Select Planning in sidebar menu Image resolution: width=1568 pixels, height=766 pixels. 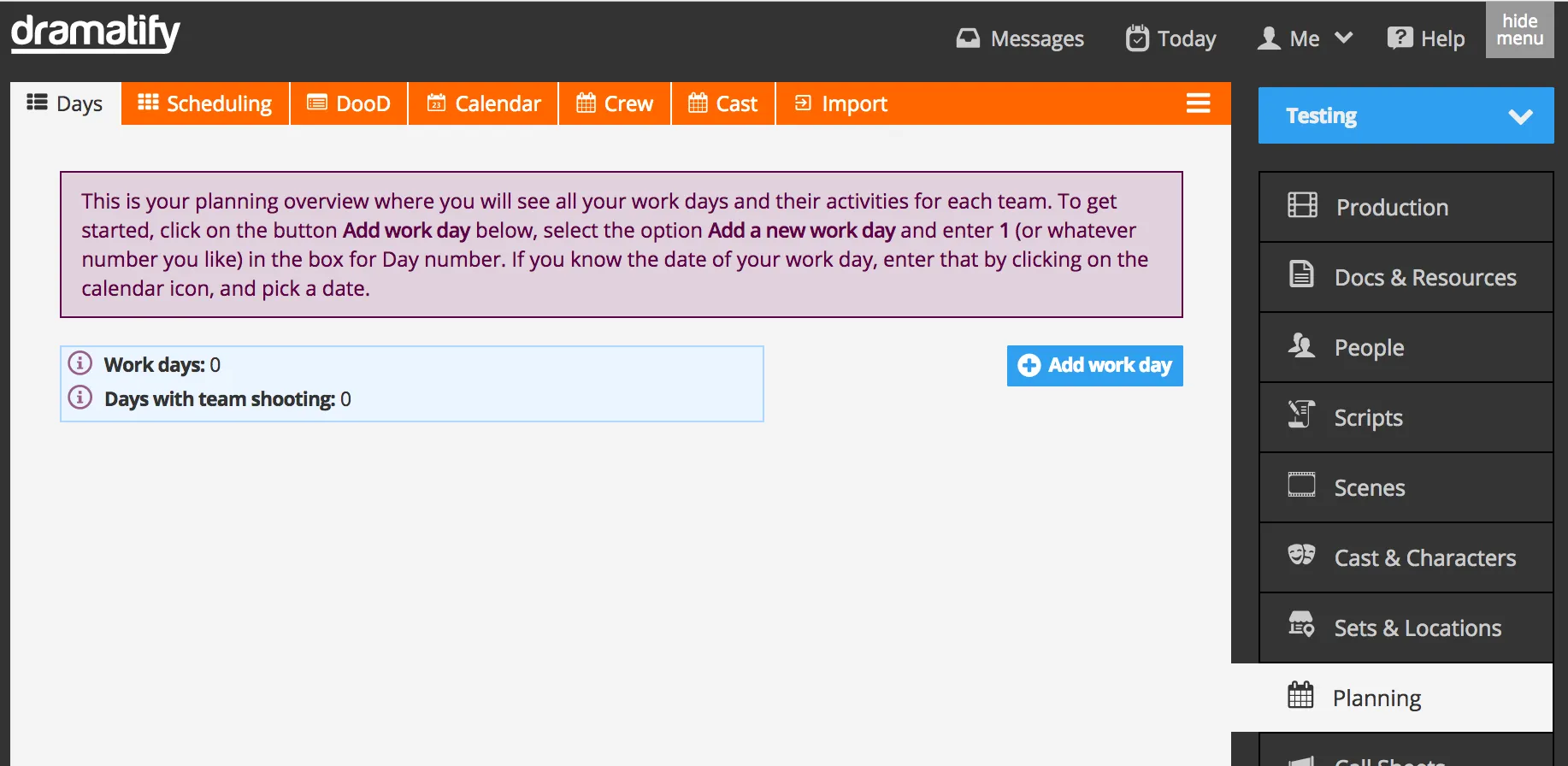coord(1392,698)
